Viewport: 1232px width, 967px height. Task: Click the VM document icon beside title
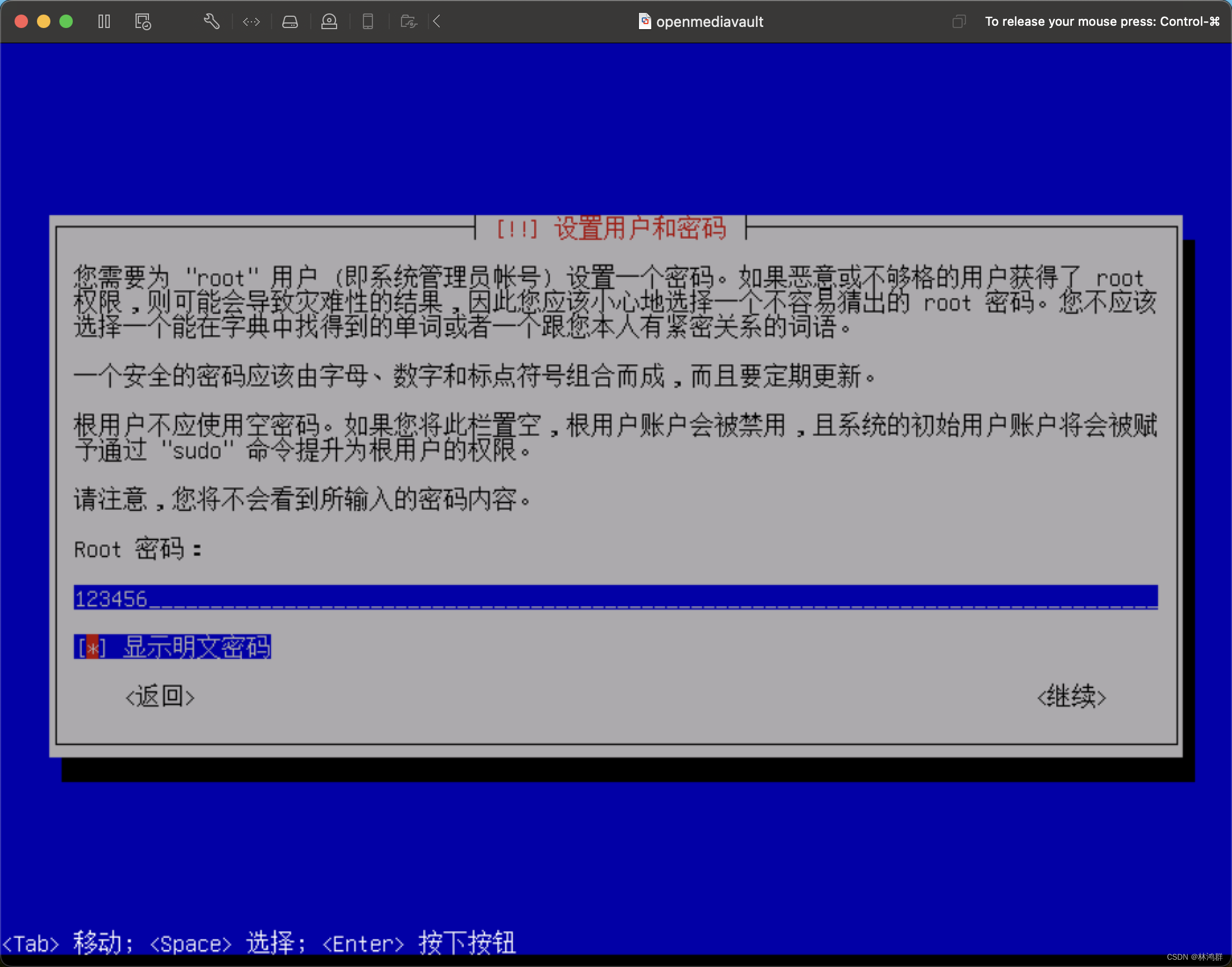644,21
